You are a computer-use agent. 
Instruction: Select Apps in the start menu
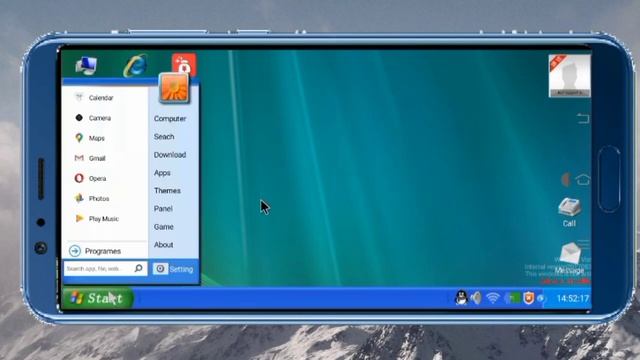click(162, 173)
